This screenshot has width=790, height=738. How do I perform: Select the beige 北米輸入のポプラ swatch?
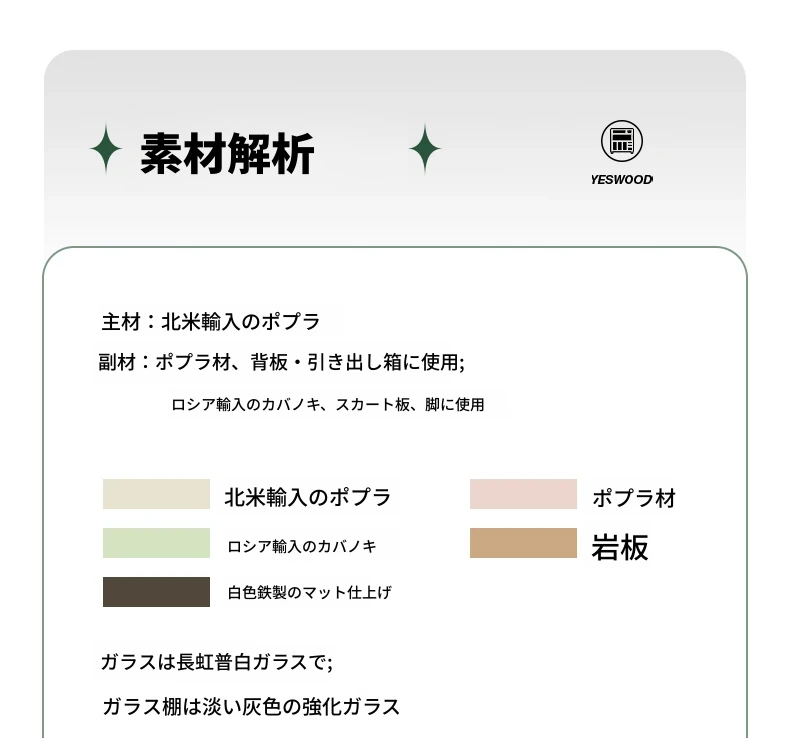click(x=156, y=494)
